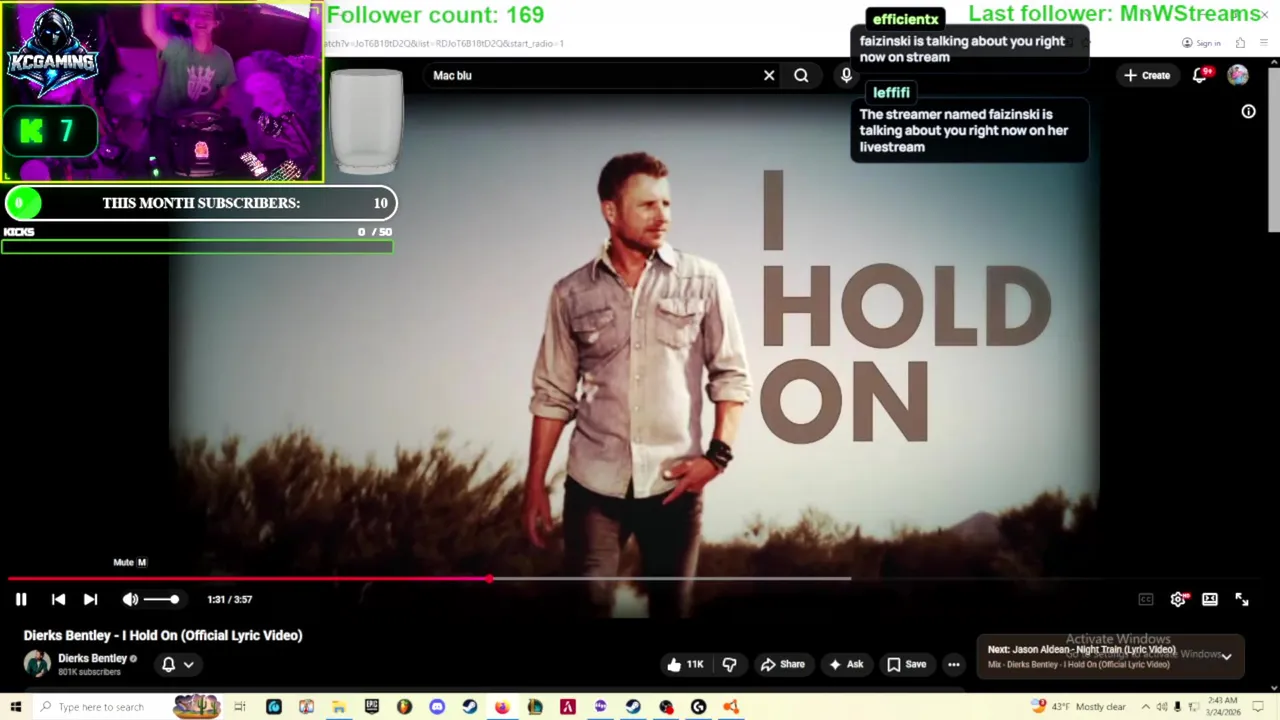Open the weather widget 43°F
Image resolution: width=1280 pixels, height=720 pixels.
[1079, 707]
